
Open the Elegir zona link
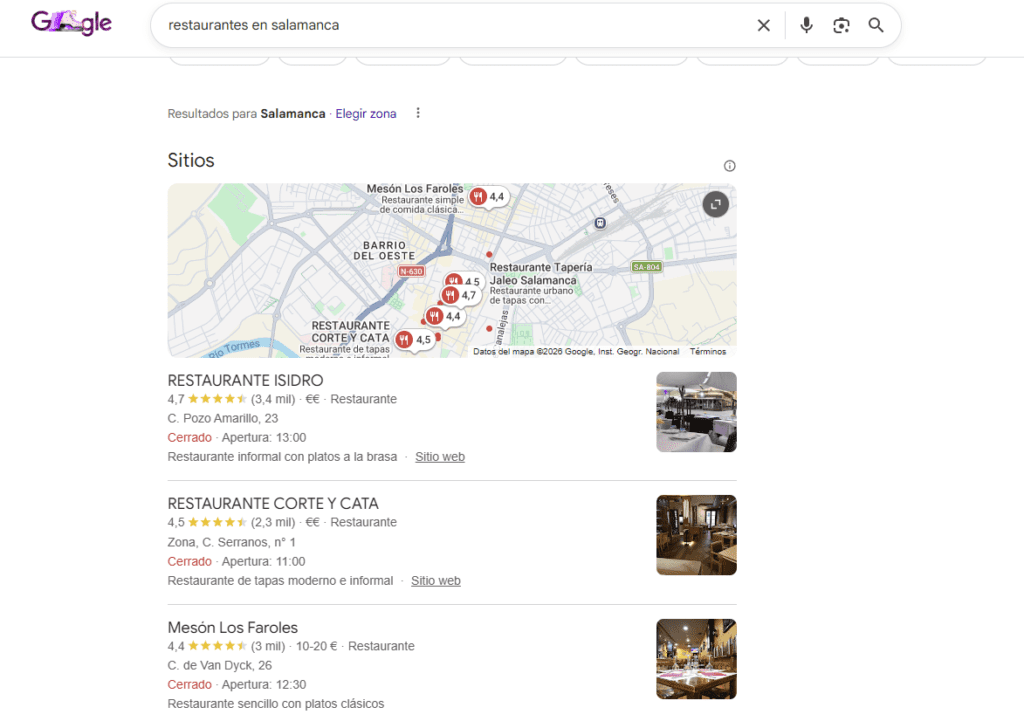(365, 113)
